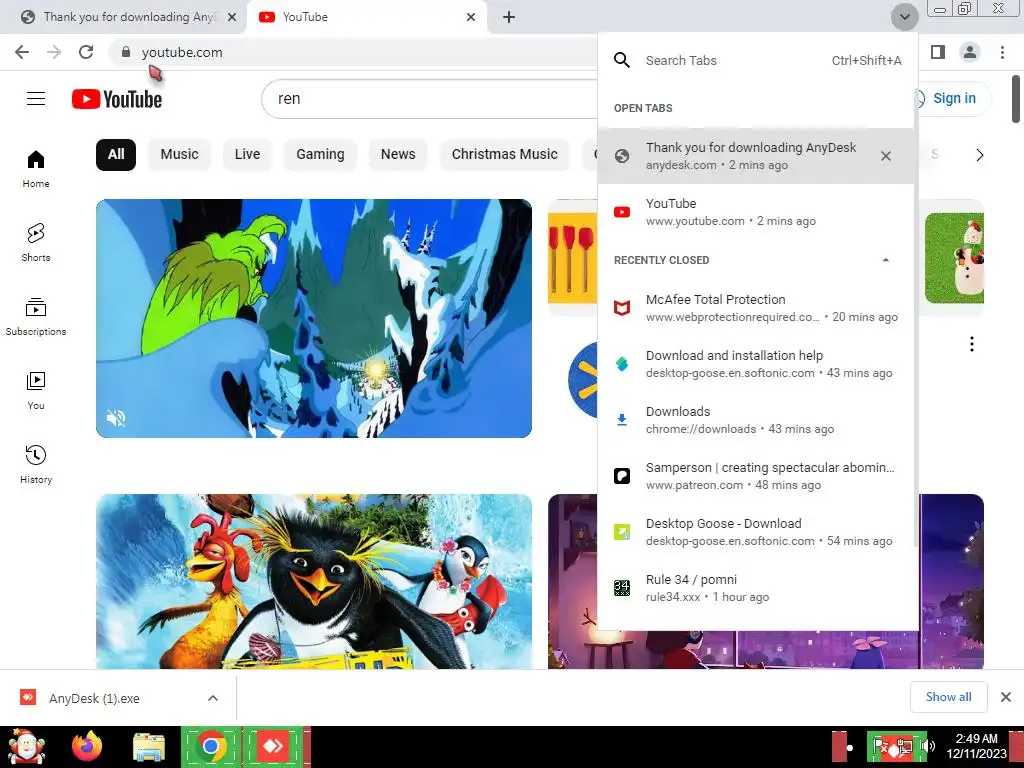Select the Music filter chip
Screen dimensions: 1024x768
point(180,155)
